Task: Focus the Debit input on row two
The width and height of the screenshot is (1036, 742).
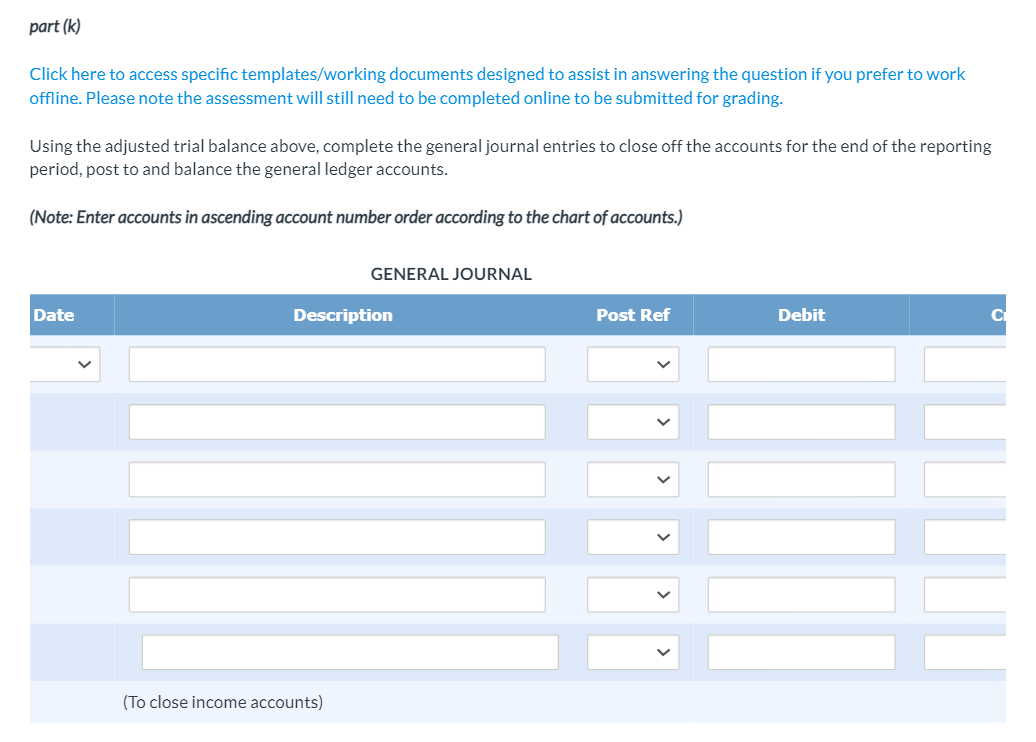Action: 800,421
